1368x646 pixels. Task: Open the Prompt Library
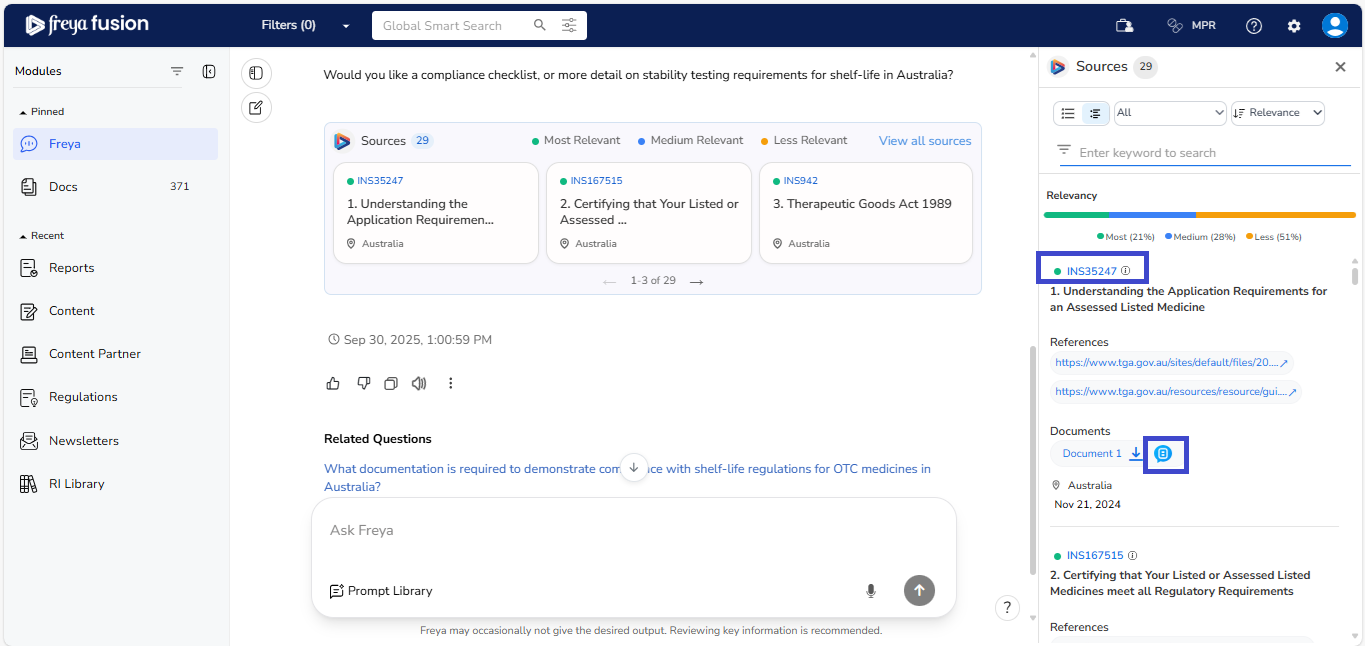pos(381,591)
